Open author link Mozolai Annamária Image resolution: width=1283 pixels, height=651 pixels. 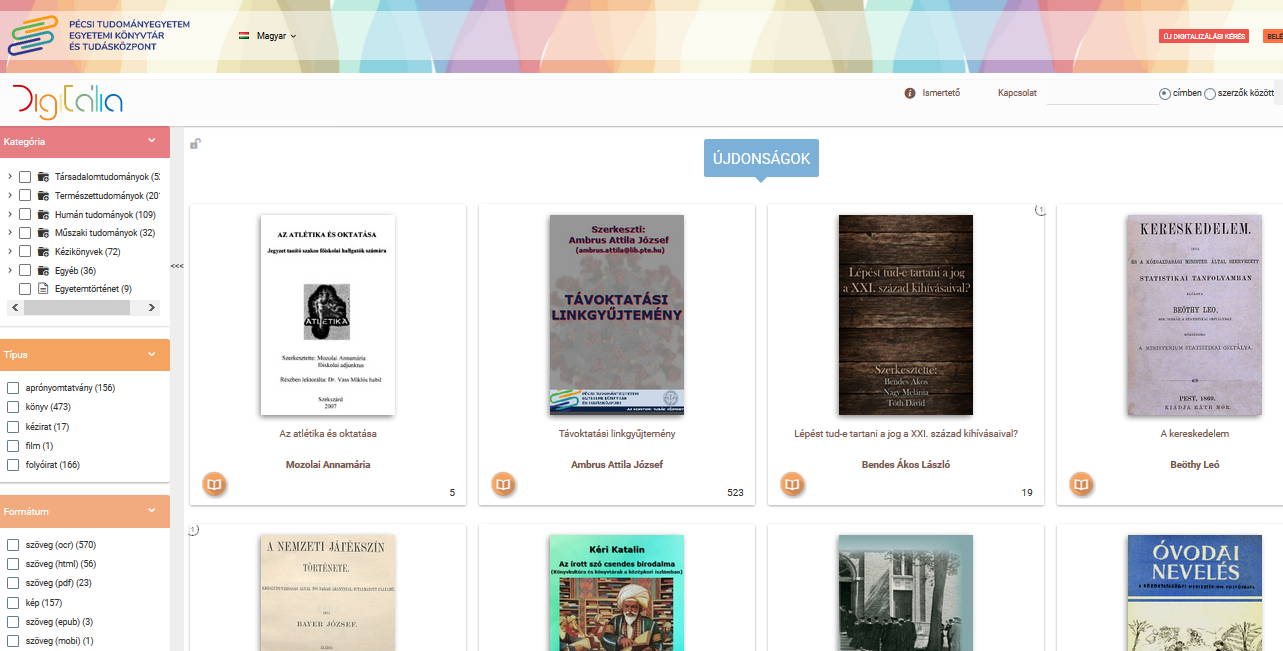pyautogui.click(x=328, y=465)
